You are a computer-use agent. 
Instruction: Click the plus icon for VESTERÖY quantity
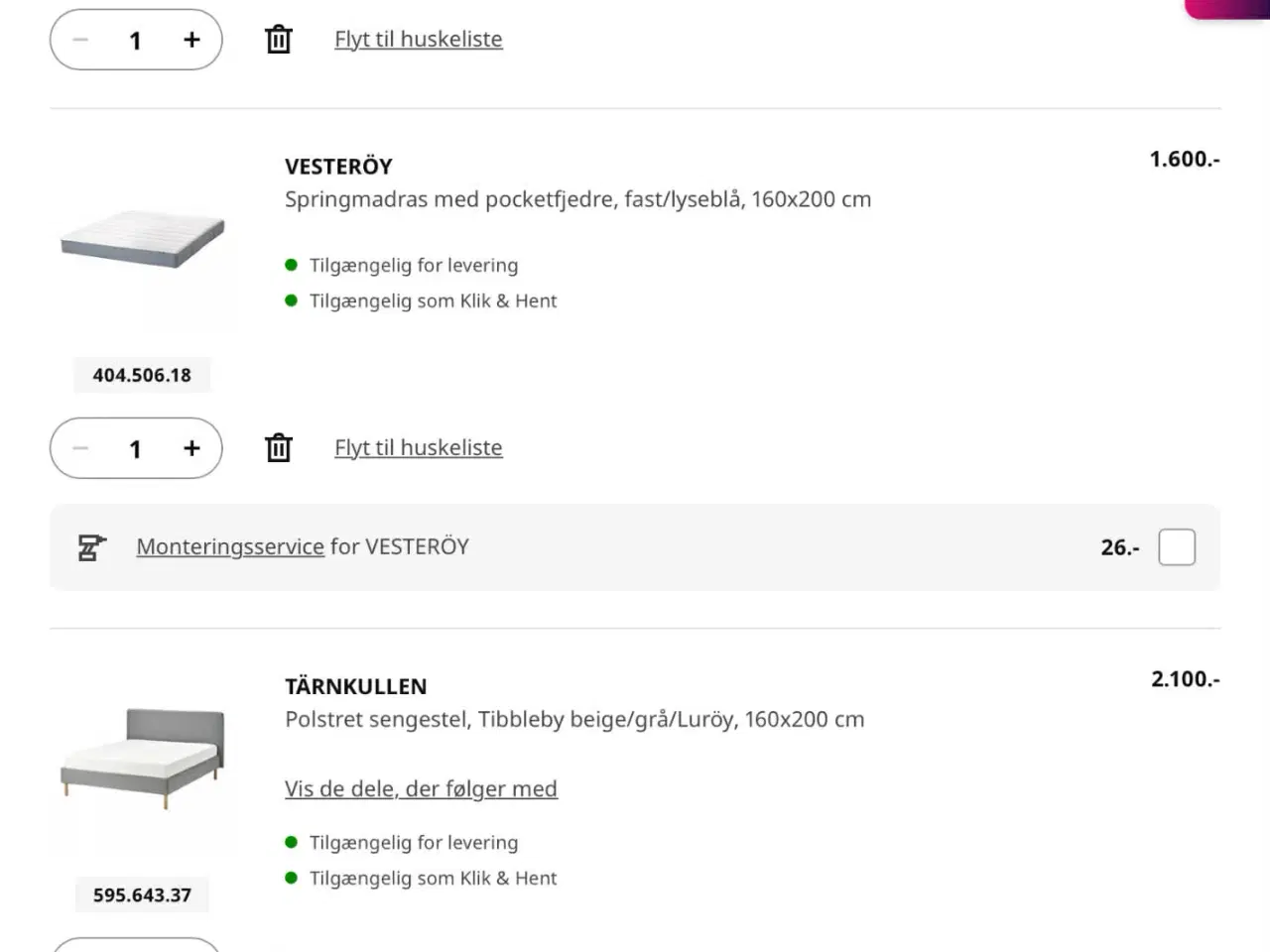[x=191, y=448]
